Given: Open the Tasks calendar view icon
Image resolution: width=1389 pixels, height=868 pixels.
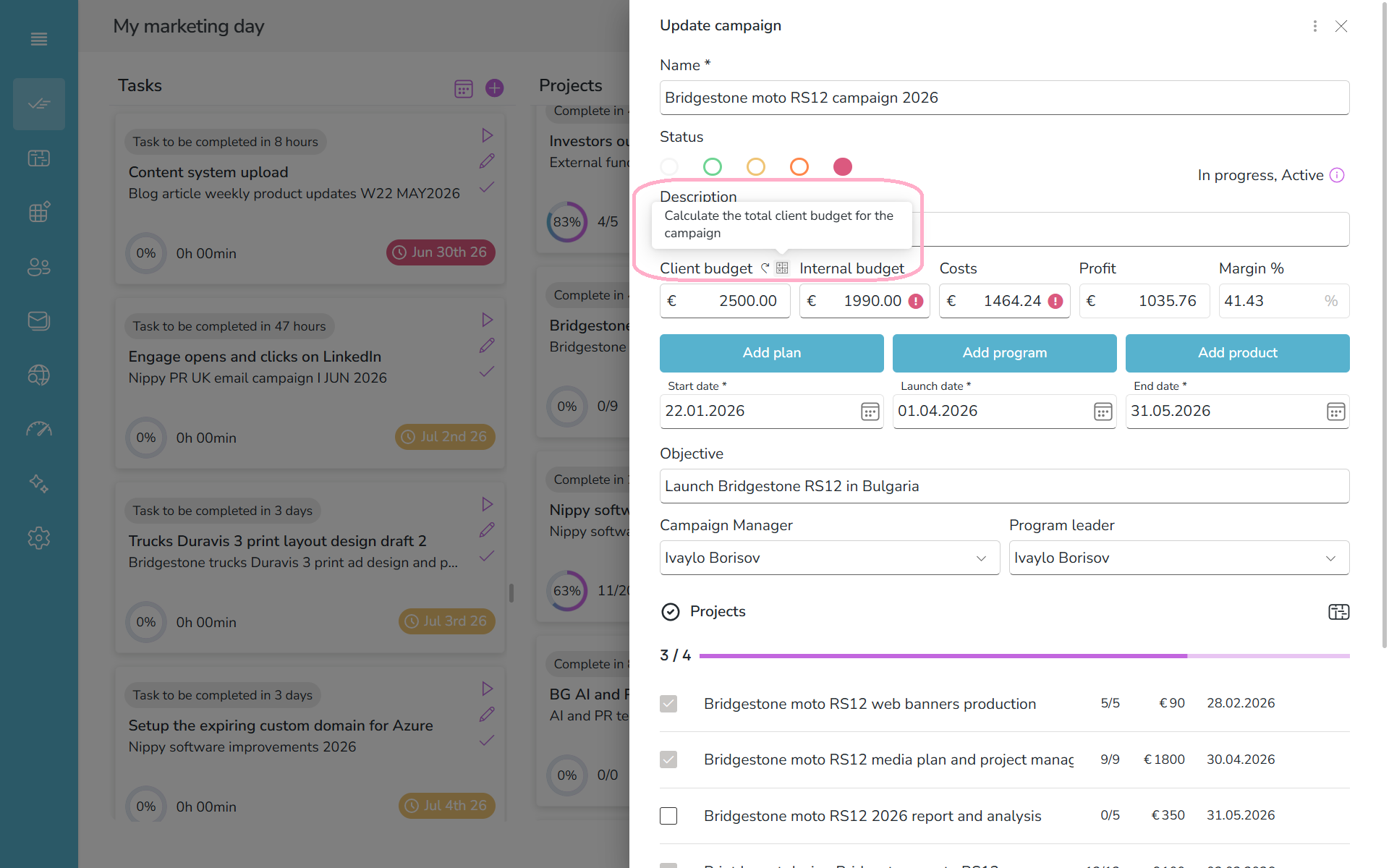Looking at the screenshot, I should pos(464,88).
